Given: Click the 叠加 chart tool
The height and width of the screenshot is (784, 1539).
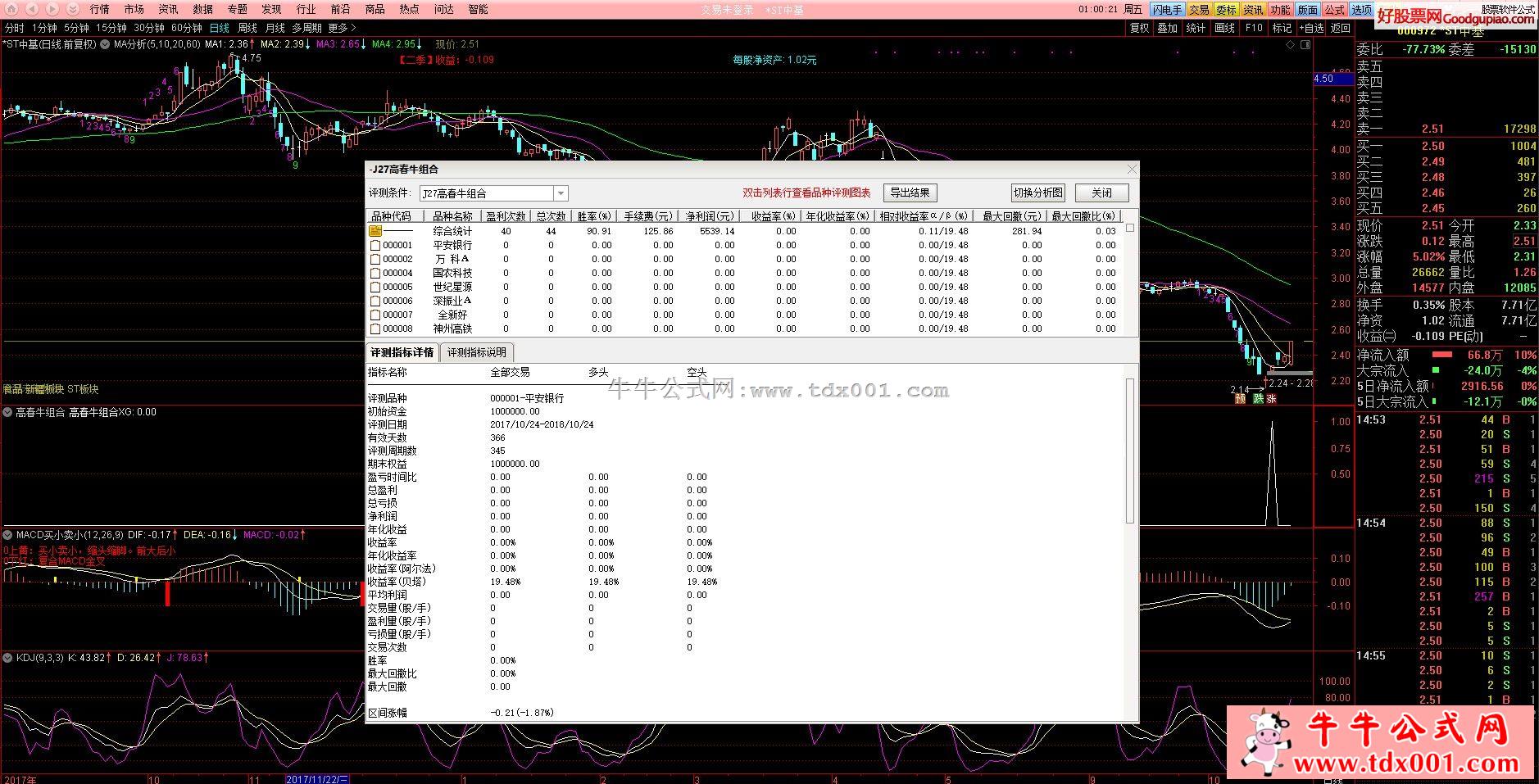Looking at the screenshot, I should coord(1167,28).
